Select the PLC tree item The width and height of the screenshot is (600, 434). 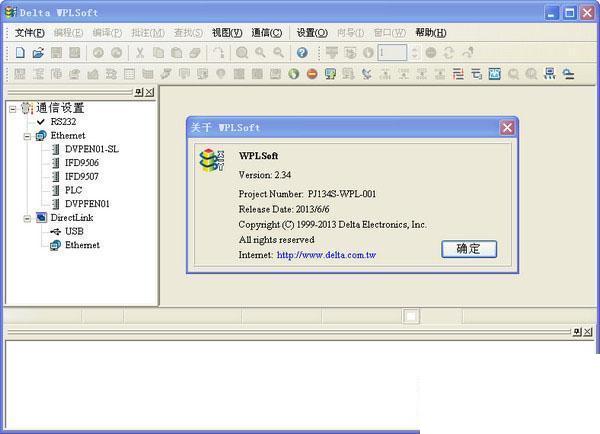[73, 190]
